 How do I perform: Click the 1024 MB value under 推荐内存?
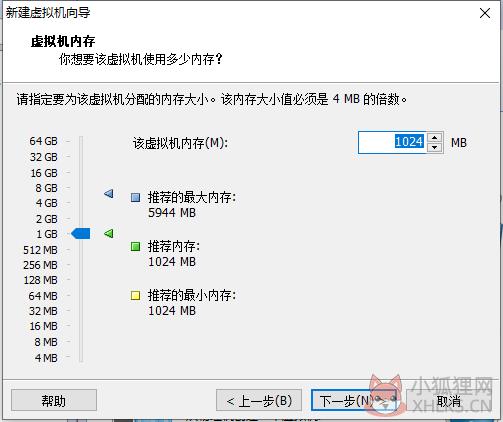click(x=172, y=262)
